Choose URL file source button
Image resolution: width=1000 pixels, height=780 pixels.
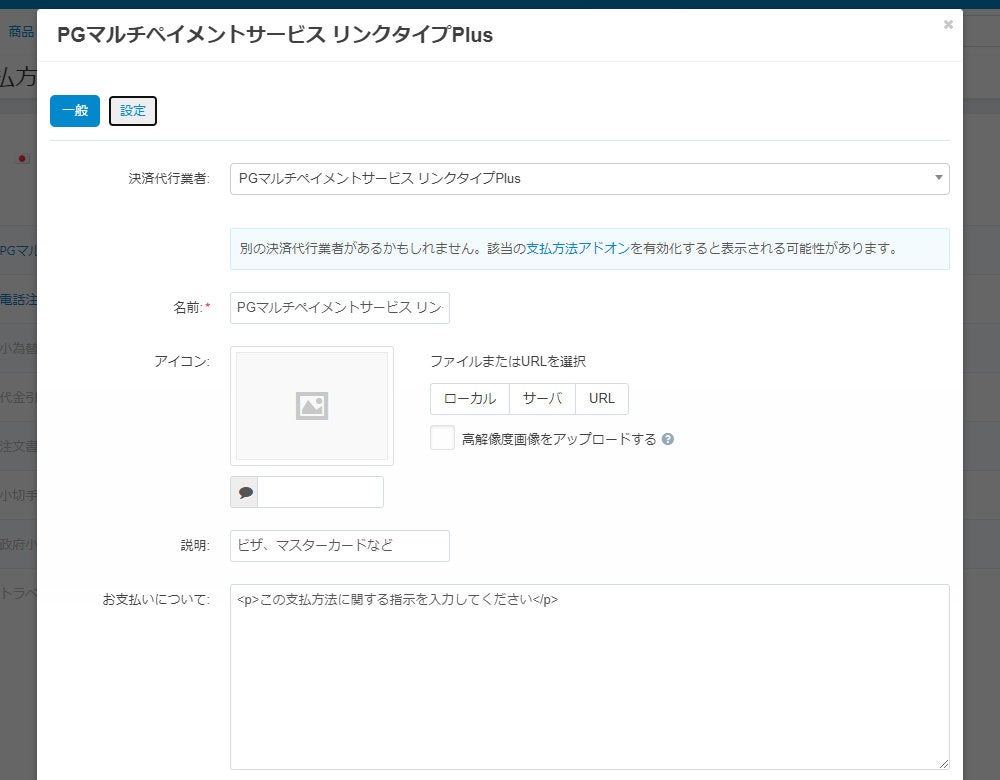click(x=601, y=399)
